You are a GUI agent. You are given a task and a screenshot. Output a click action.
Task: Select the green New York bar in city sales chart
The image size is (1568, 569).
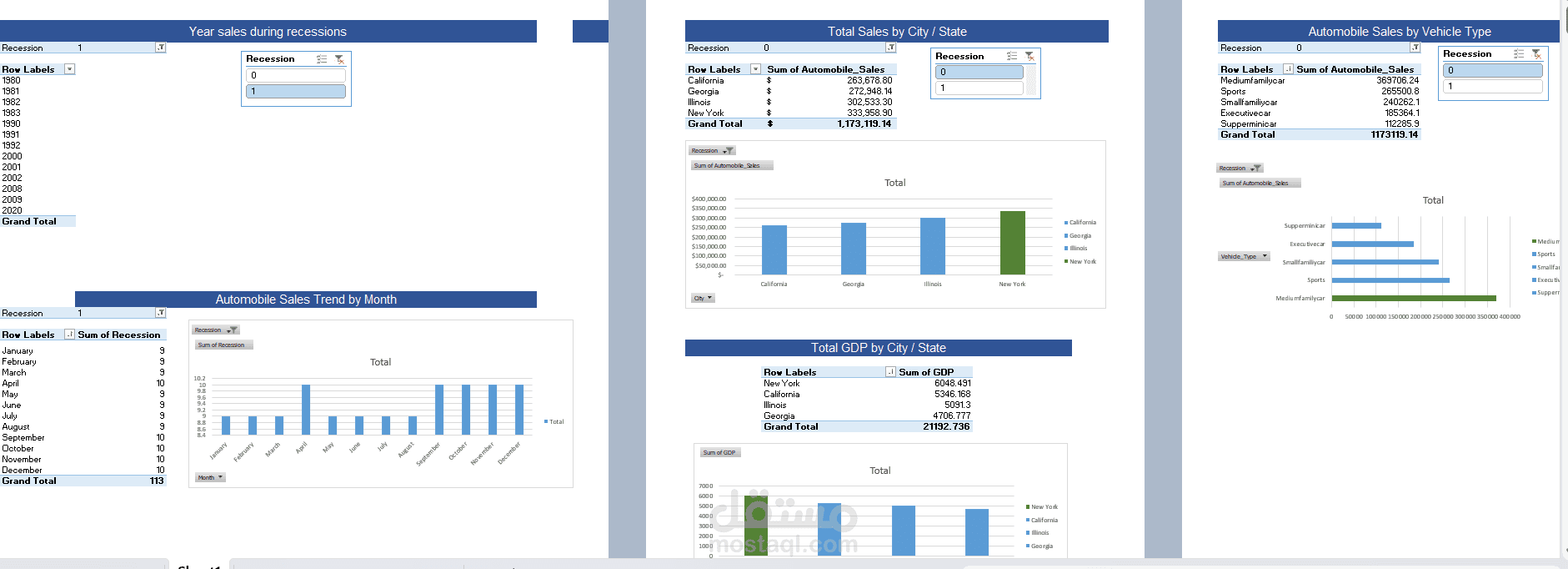(x=1013, y=243)
